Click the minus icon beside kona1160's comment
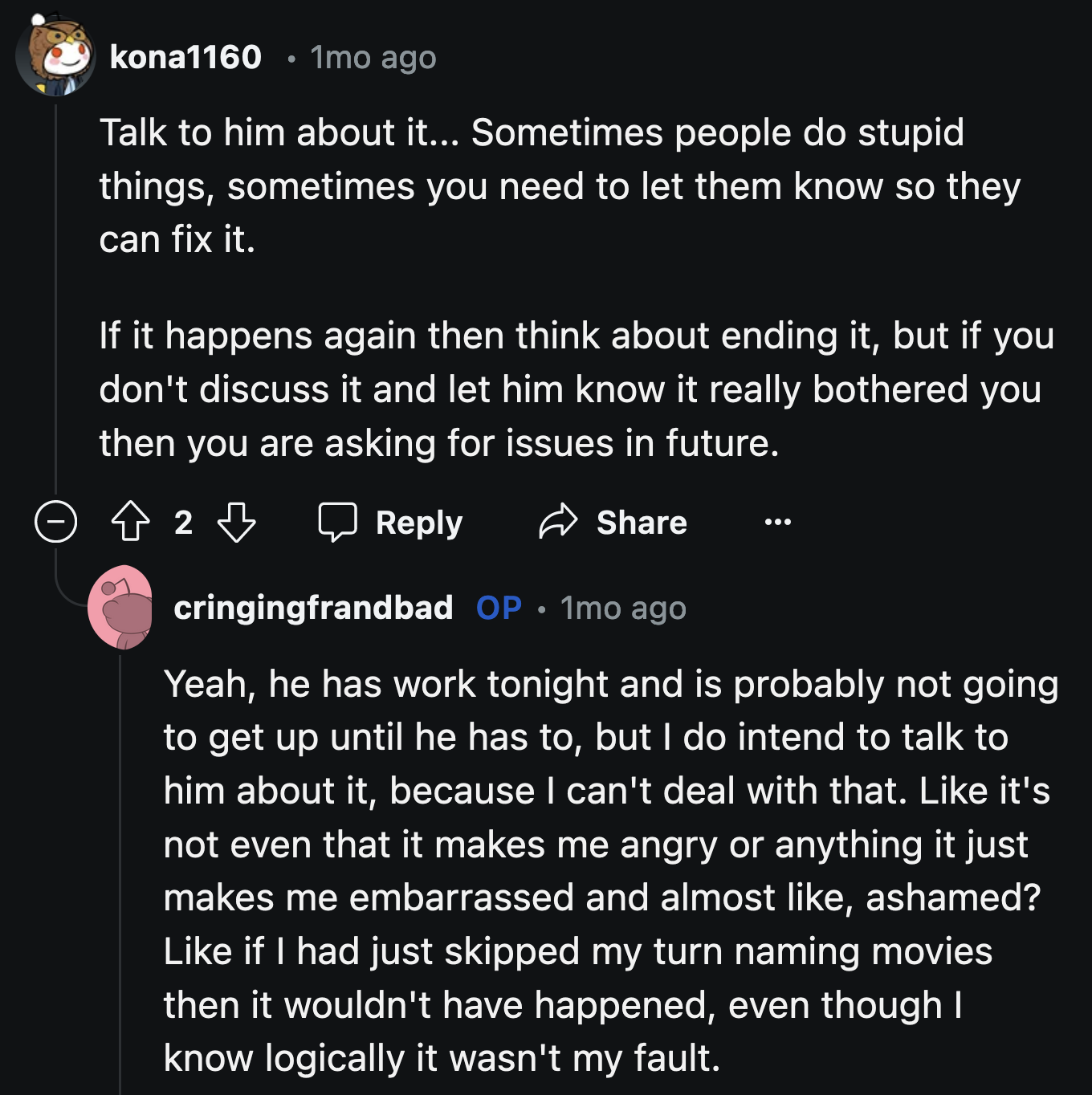Image resolution: width=1092 pixels, height=1095 pixels. tap(55, 523)
